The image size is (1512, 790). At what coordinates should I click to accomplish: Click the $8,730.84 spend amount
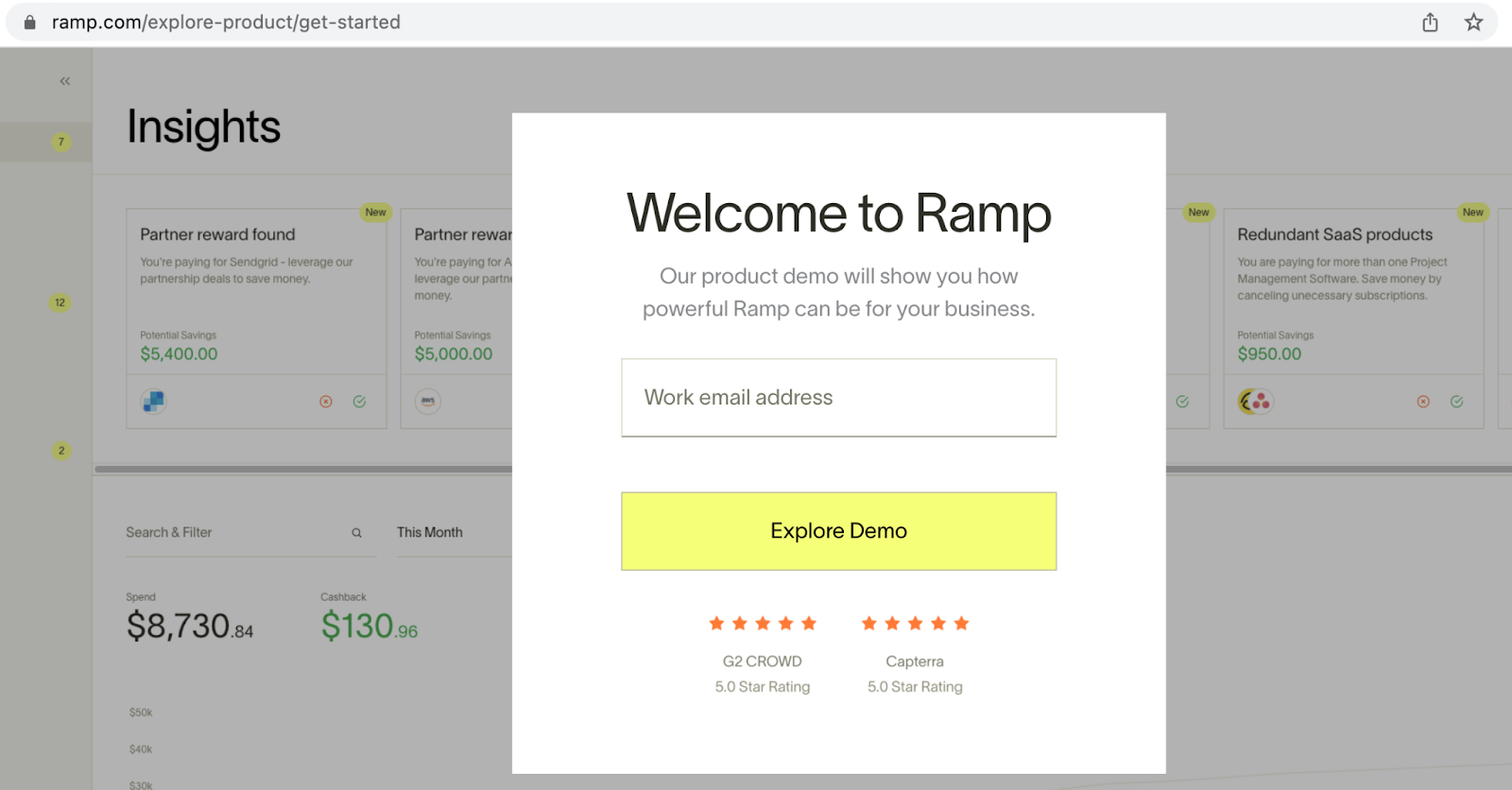[x=190, y=627]
